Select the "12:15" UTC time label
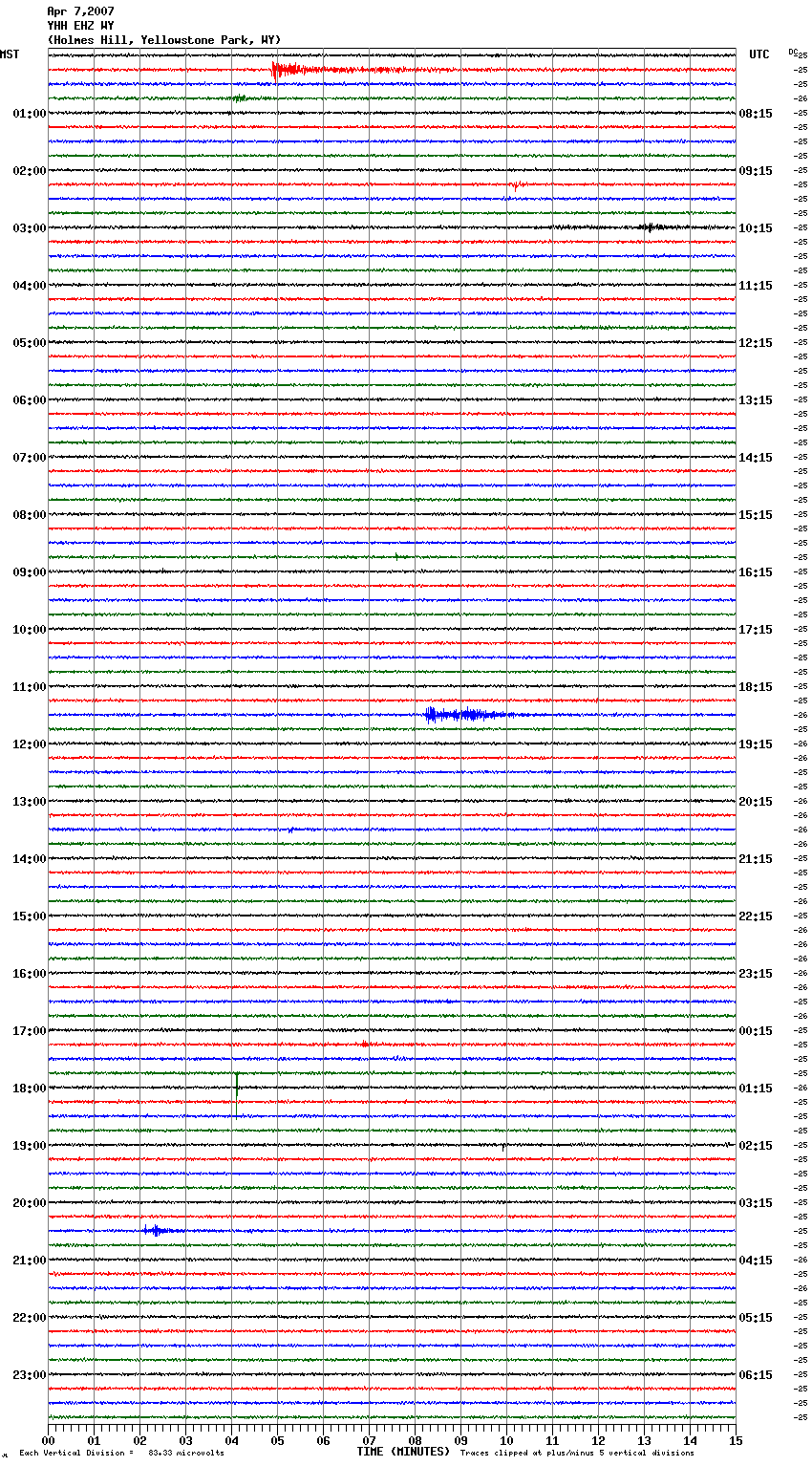The width and height of the screenshot is (812, 1466). [x=756, y=343]
